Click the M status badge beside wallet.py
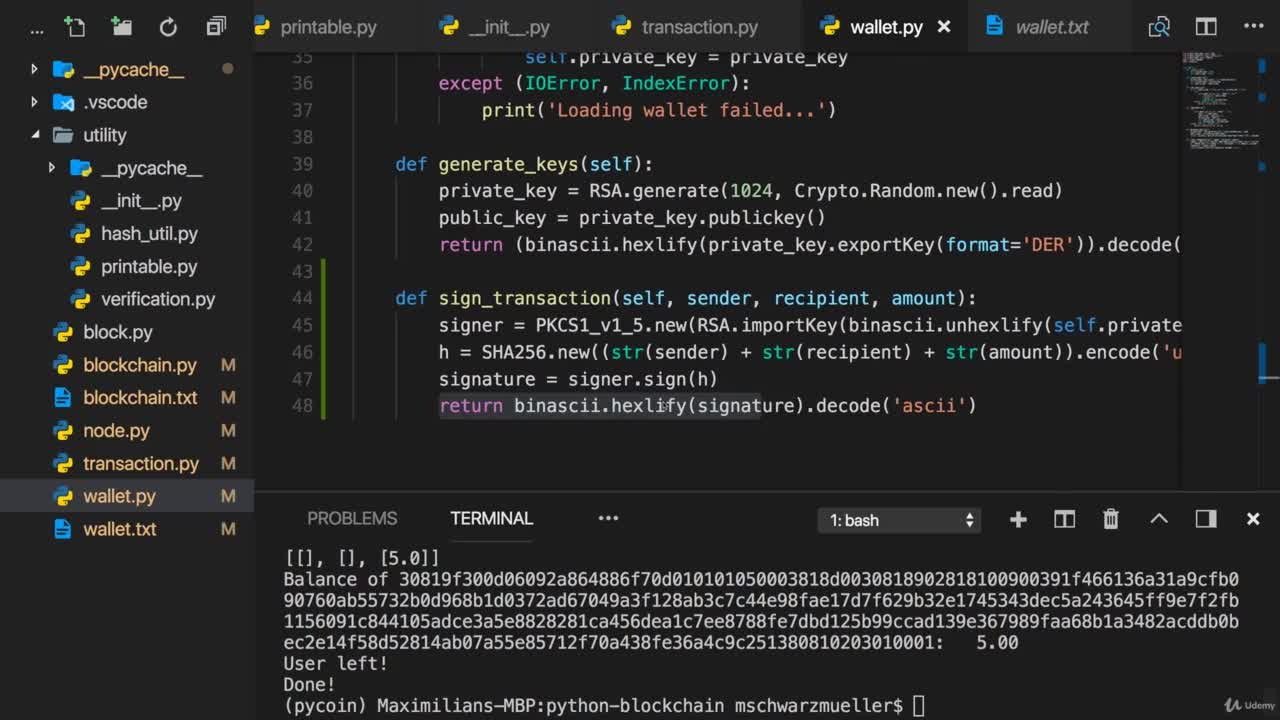This screenshot has height=720, width=1280. tap(228, 496)
